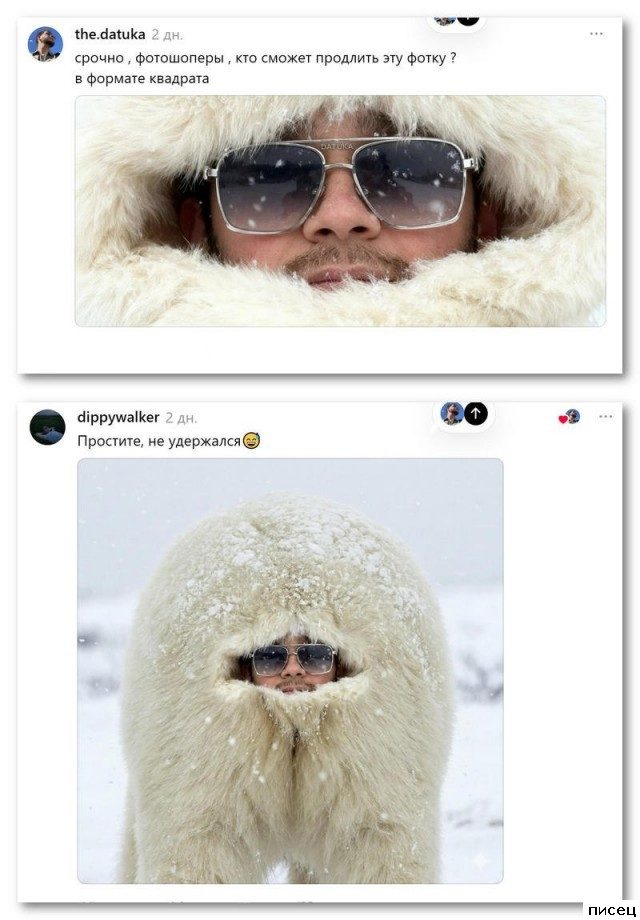Click the laughing emoji in reply text

(251, 440)
